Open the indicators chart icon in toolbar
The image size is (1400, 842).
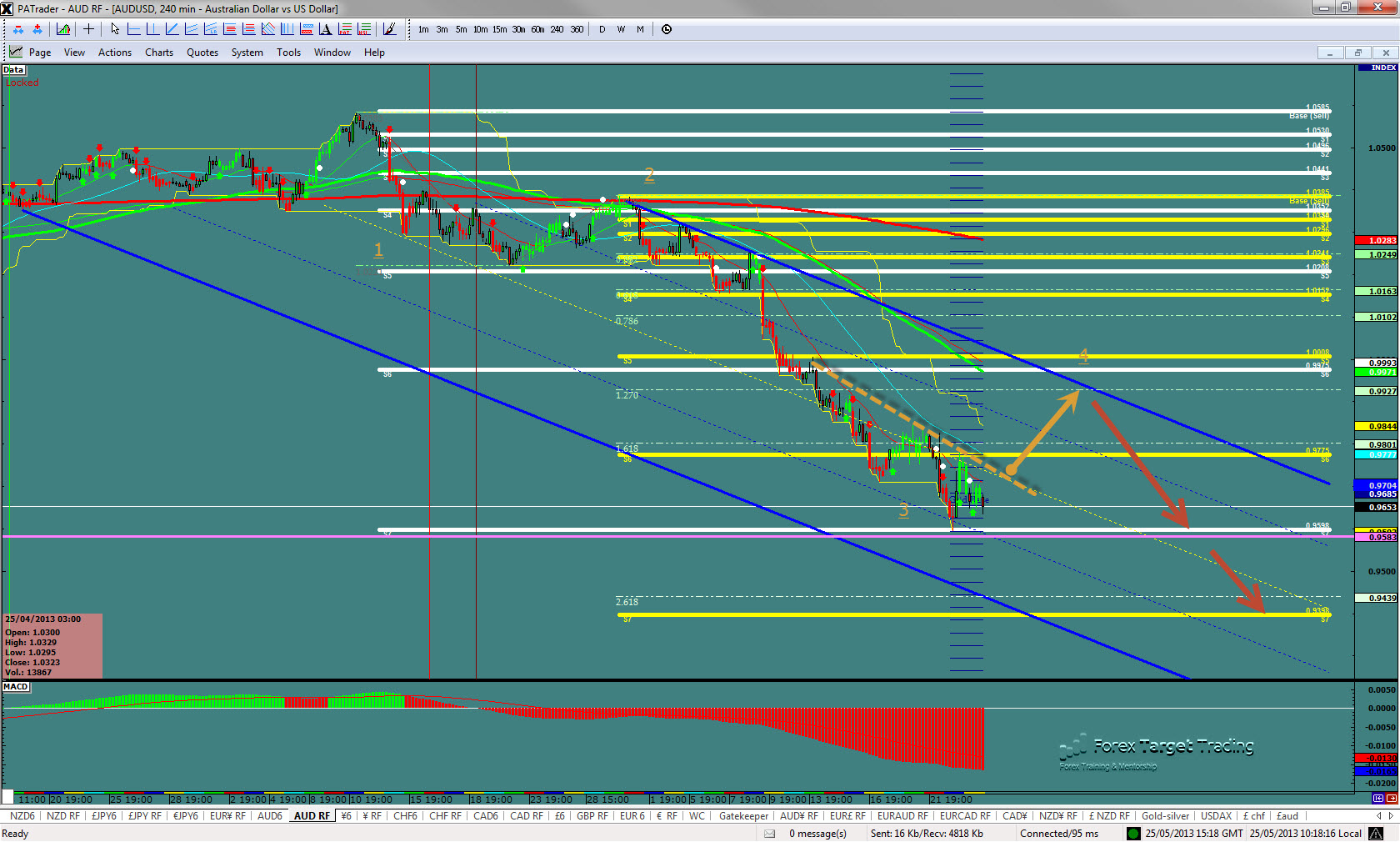pyautogui.click(x=63, y=29)
